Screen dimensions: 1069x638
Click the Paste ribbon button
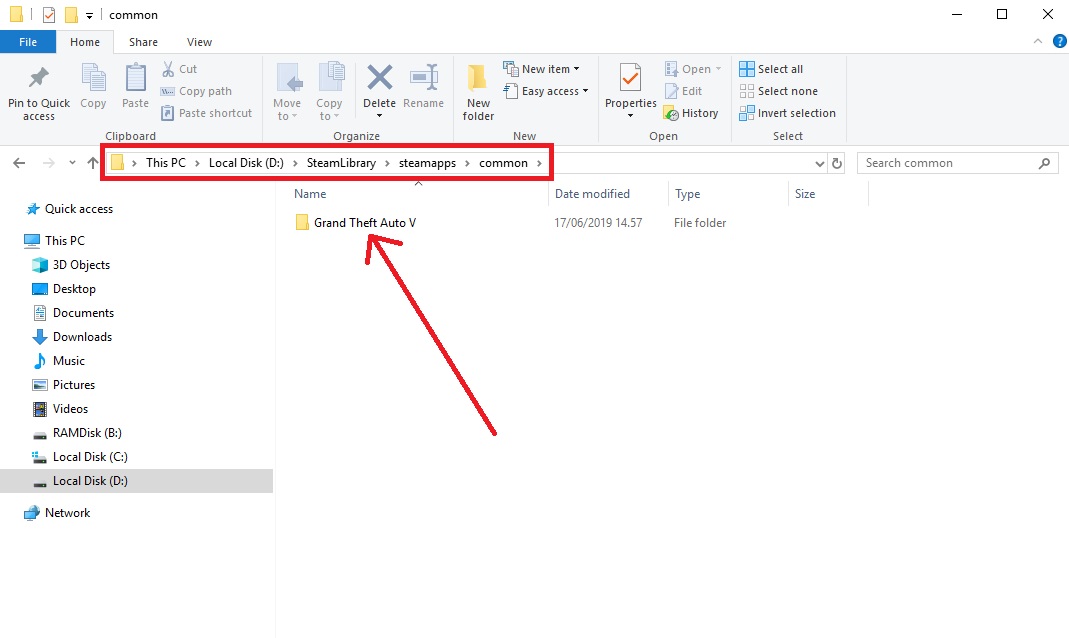point(135,87)
